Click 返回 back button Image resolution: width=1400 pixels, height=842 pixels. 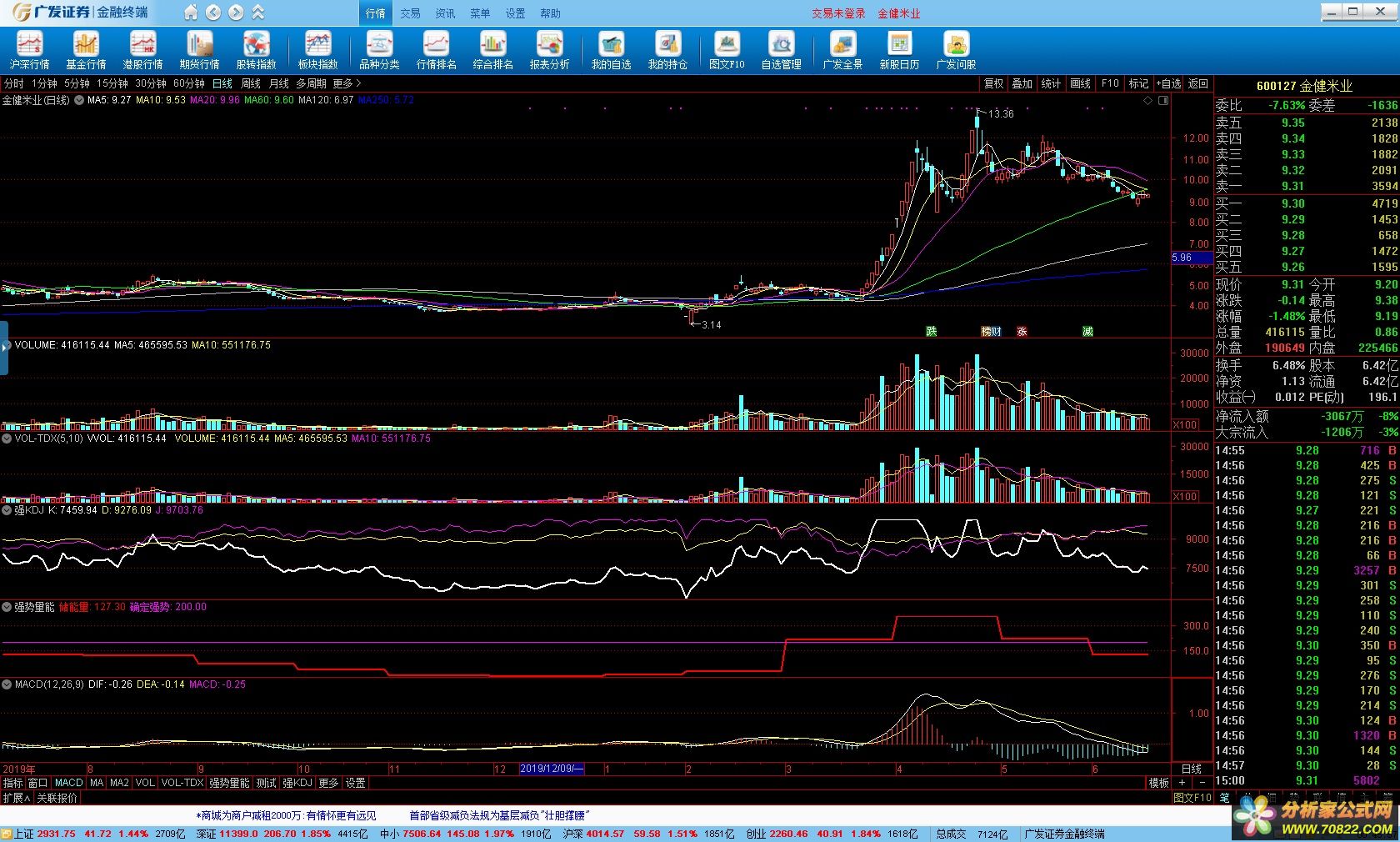pos(1198,83)
